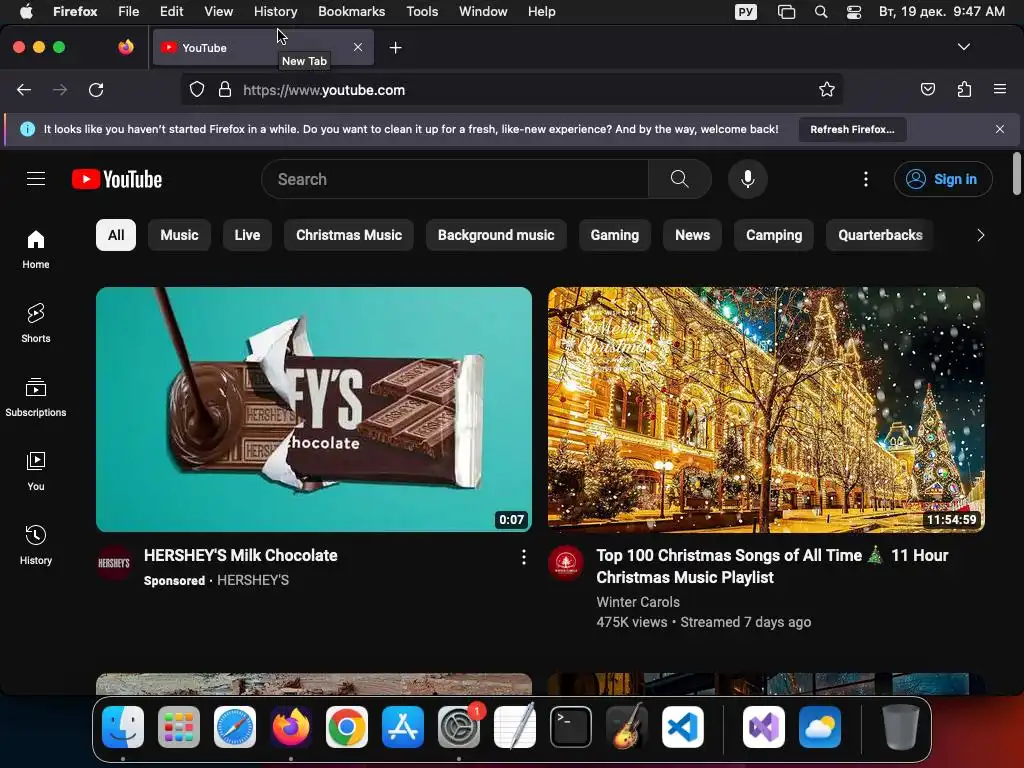
Task: Open the File menu
Action: [x=129, y=12]
